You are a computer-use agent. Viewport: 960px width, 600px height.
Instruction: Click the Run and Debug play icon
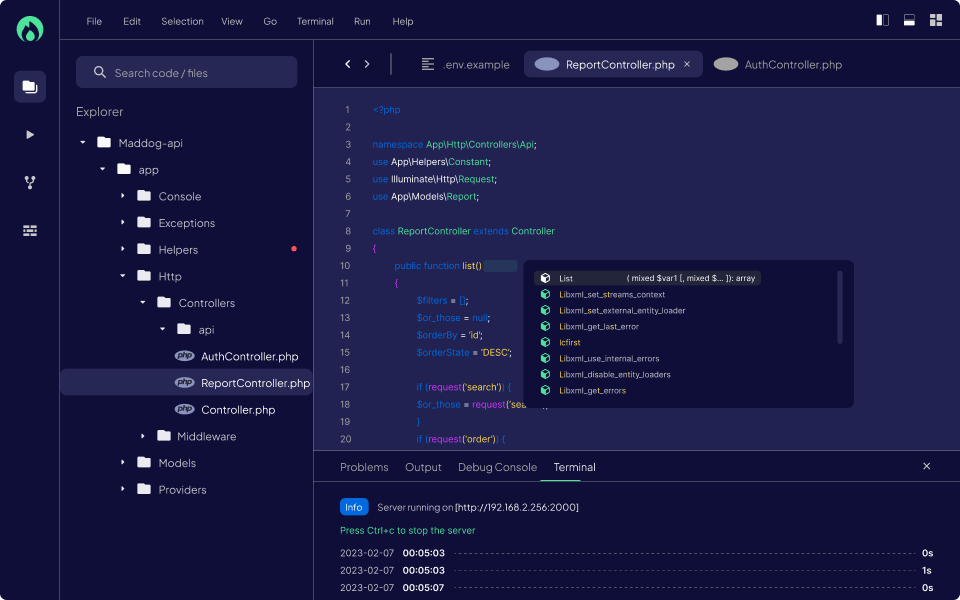(x=30, y=134)
